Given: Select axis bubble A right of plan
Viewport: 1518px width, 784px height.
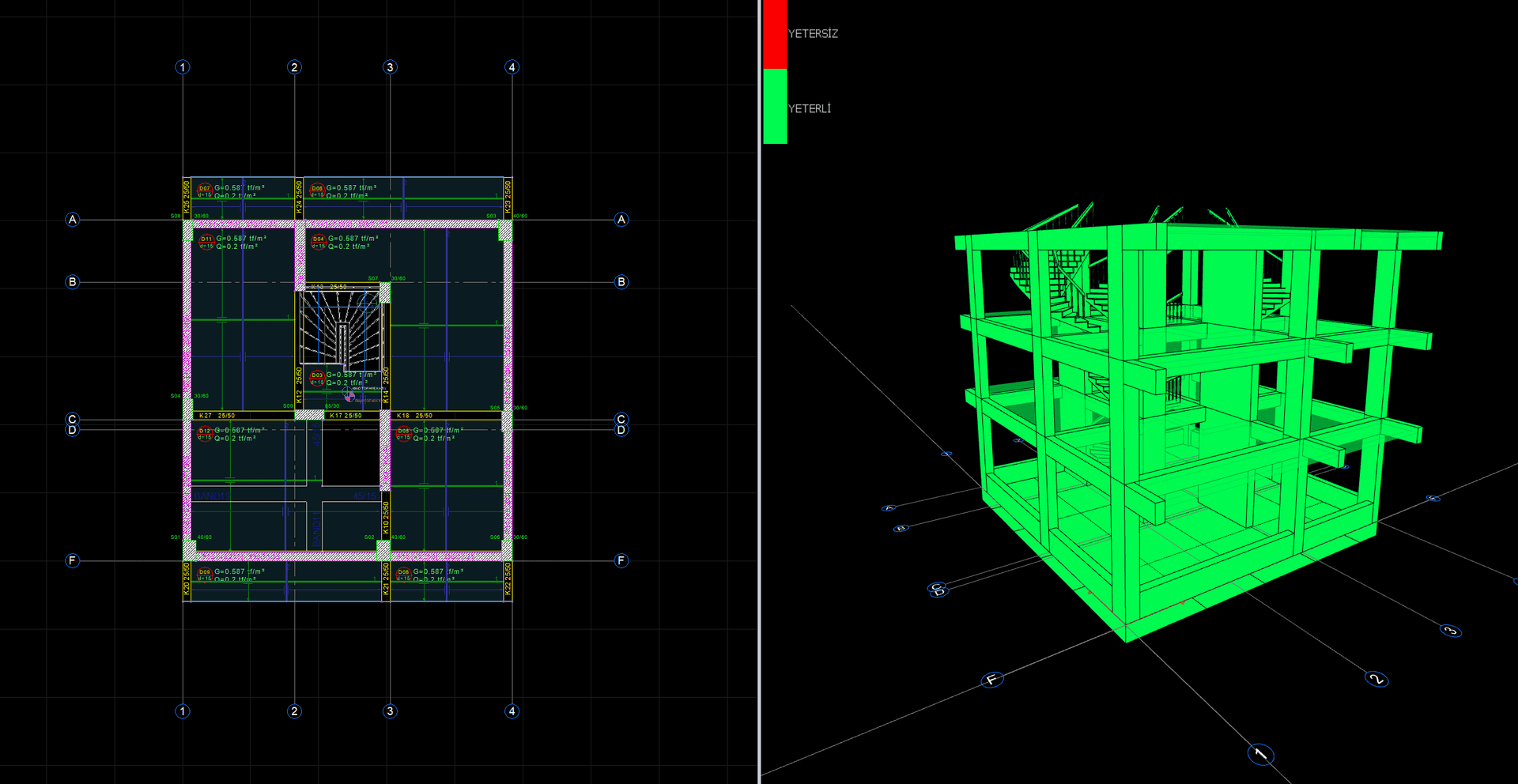Looking at the screenshot, I should pyautogui.click(x=621, y=220).
